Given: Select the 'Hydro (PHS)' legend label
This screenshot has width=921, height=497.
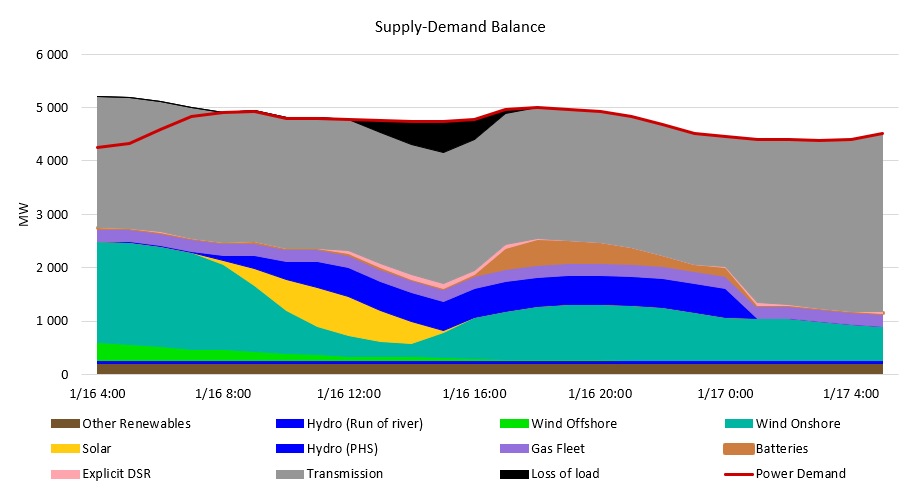Looking at the screenshot, I should click(x=342, y=449).
